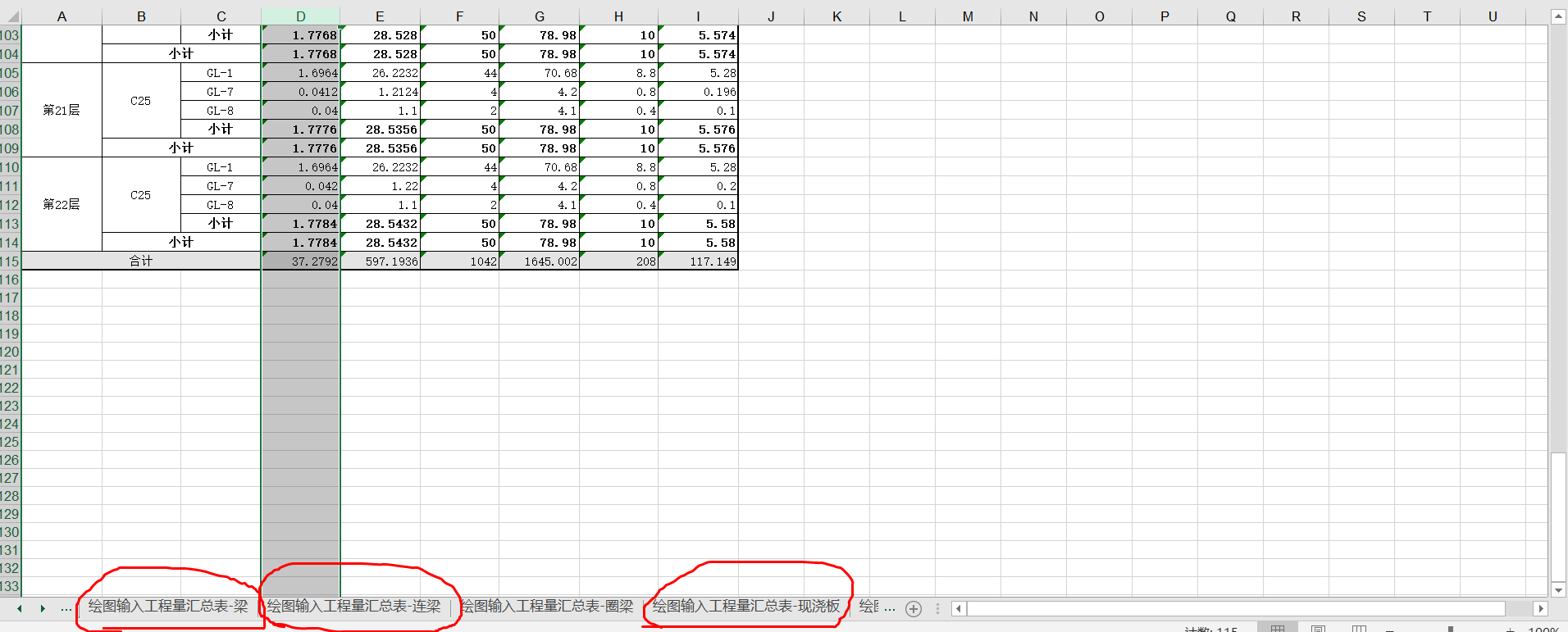The height and width of the screenshot is (632, 1568).
Task: Select column U header
Action: coord(1493,16)
